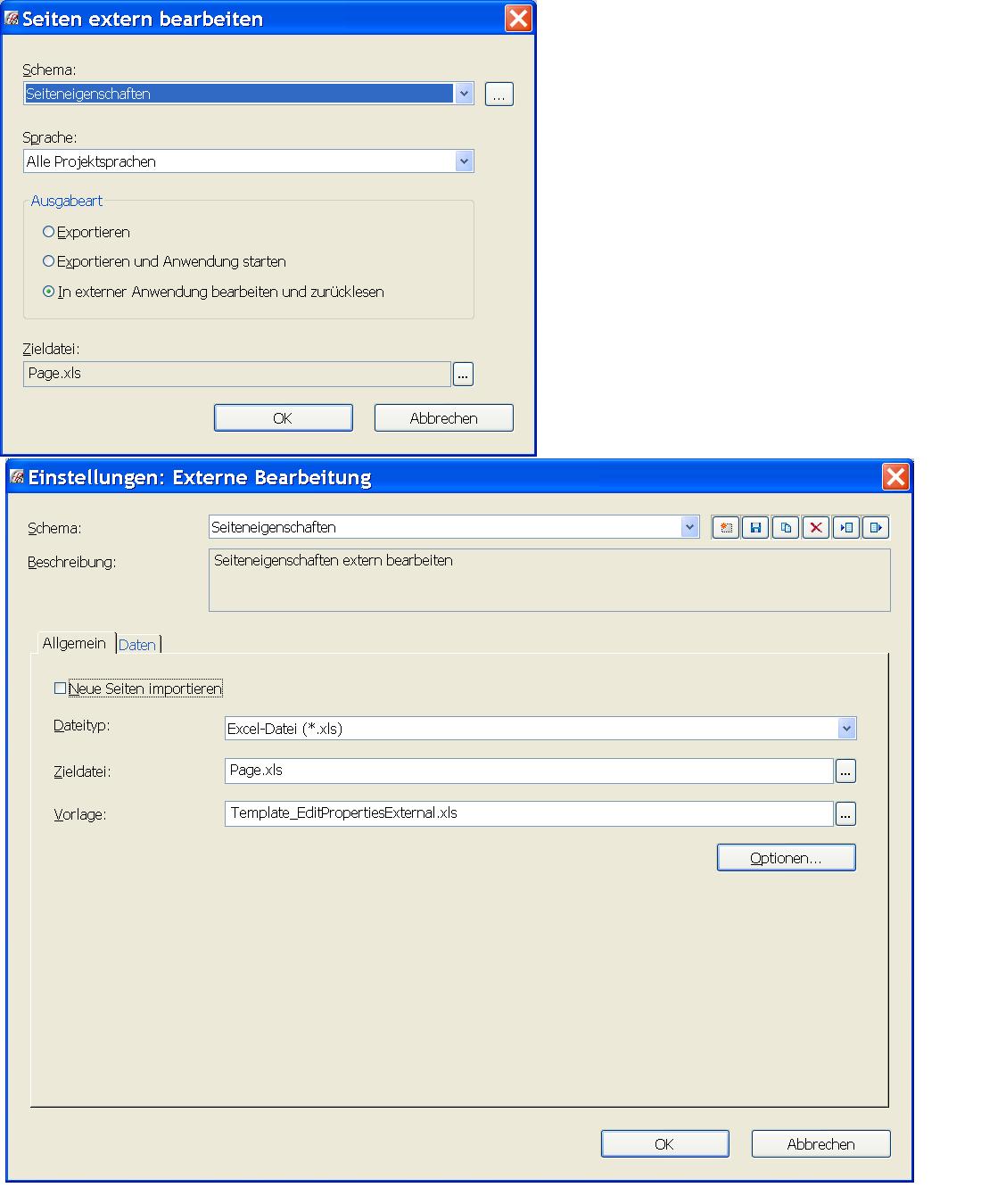
Task: Delete the schema with the red X icon
Action: (816, 527)
